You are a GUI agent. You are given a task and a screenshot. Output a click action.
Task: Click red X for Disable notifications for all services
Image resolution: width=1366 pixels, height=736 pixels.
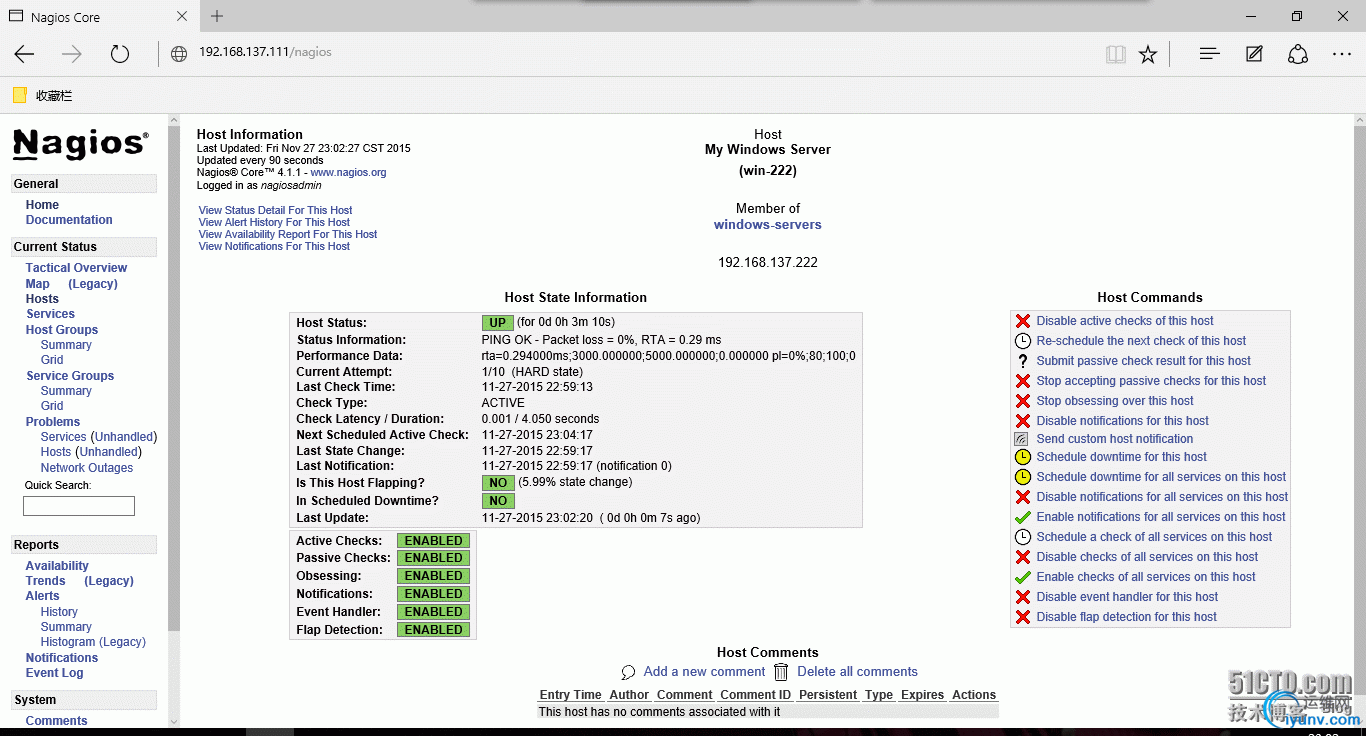(x=1022, y=497)
